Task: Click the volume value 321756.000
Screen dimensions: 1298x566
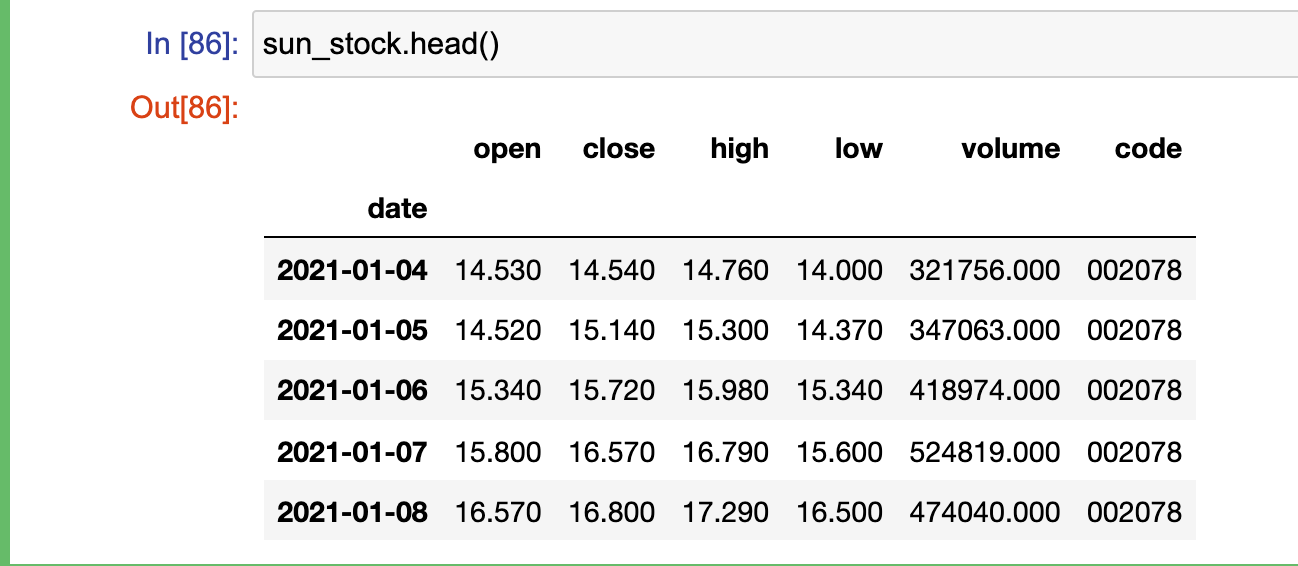Action: 985,270
